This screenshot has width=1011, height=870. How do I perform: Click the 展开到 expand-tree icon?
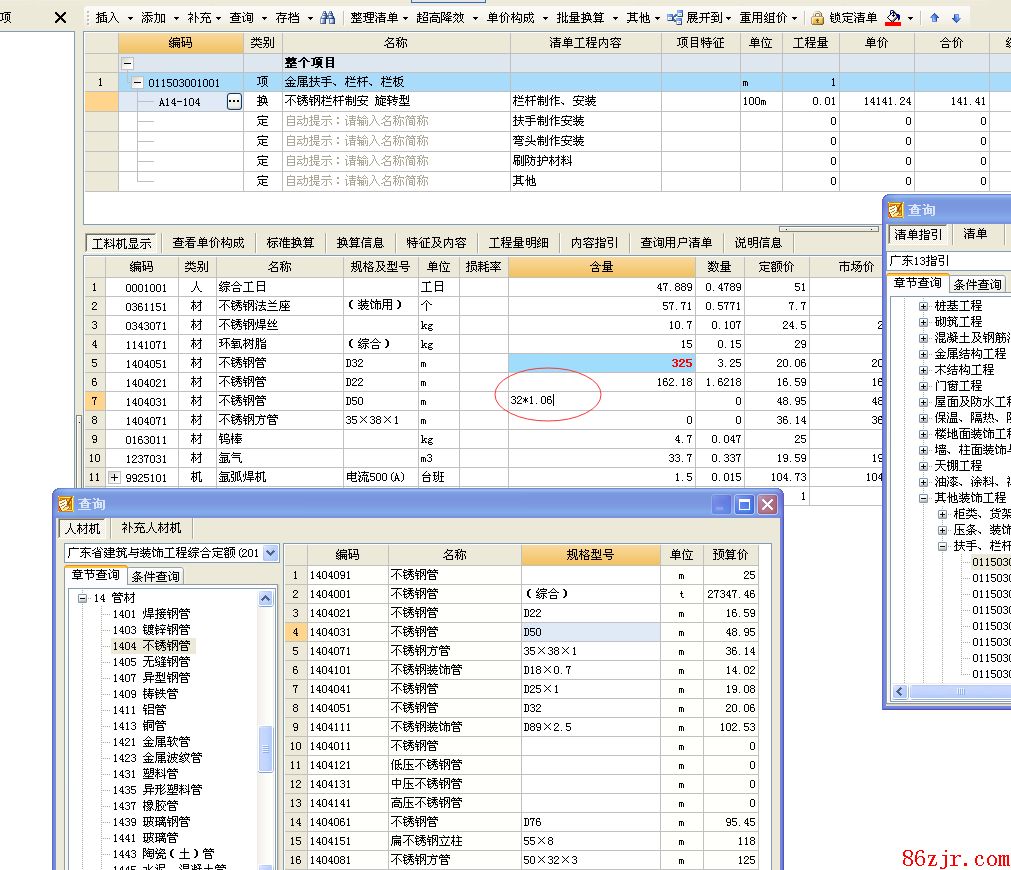pos(675,18)
